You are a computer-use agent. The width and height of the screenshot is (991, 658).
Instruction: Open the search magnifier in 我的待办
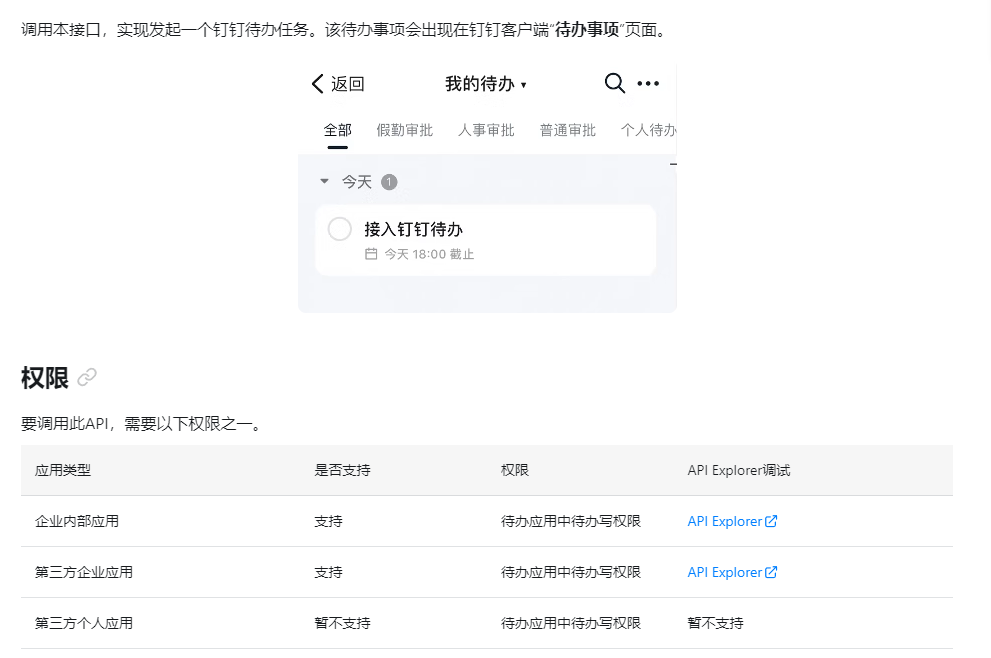(614, 83)
